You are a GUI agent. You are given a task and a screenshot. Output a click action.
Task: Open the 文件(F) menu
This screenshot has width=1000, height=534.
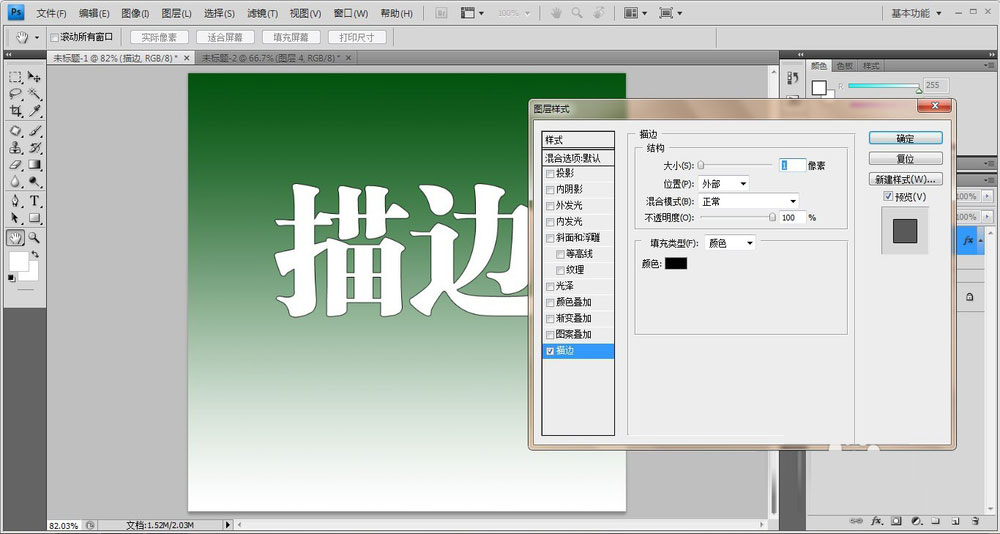coord(52,13)
